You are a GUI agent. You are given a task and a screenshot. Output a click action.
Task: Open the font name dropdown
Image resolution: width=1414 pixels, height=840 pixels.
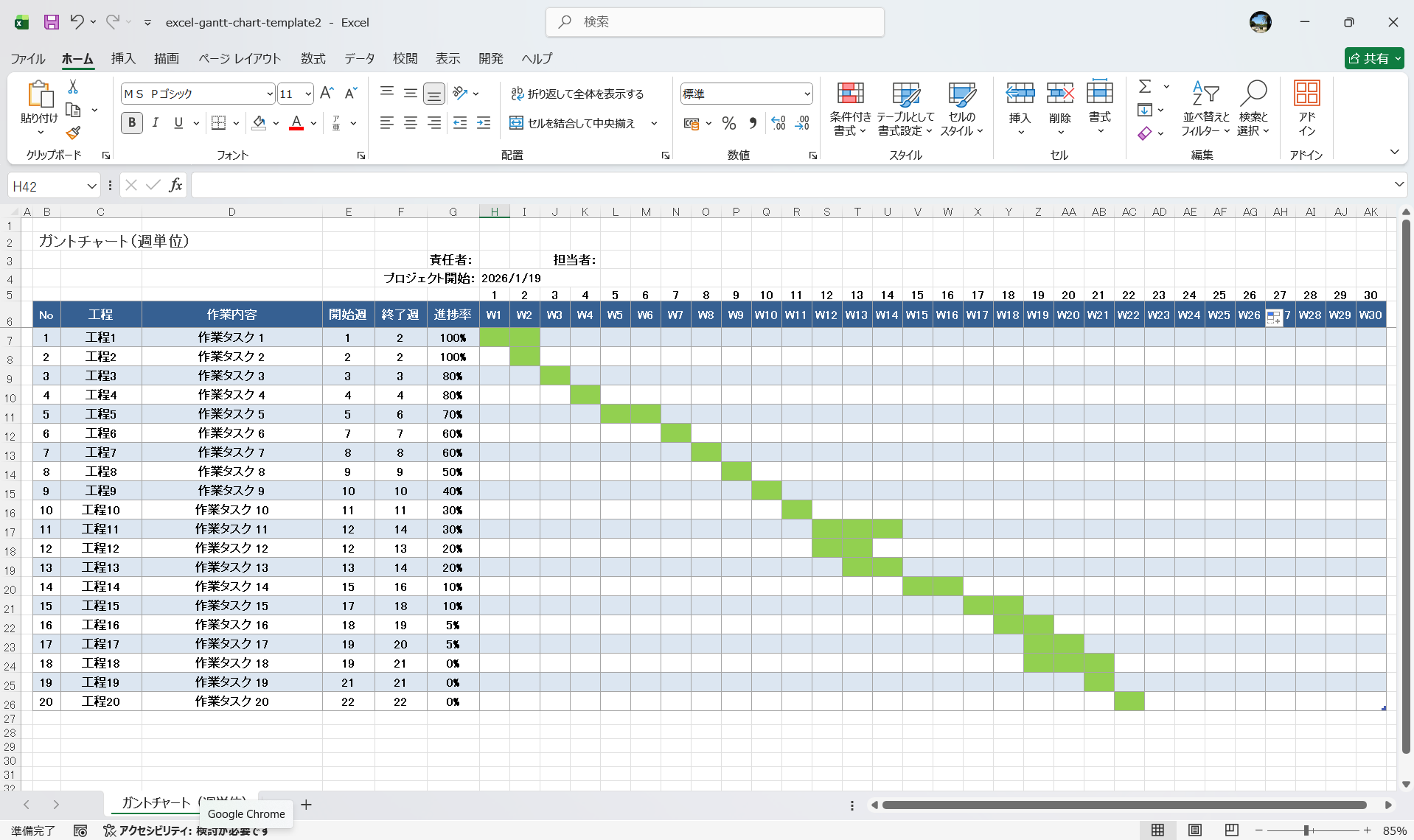point(270,94)
